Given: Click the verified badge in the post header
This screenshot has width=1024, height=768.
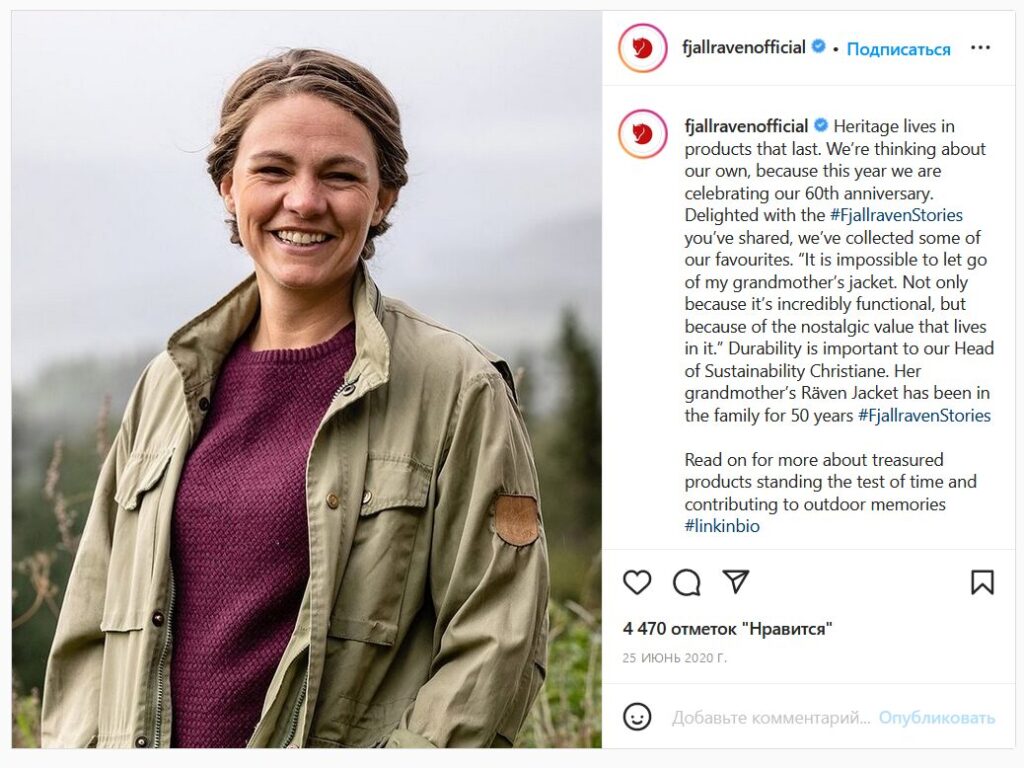Looking at the screenshot, I should (819, 47).
